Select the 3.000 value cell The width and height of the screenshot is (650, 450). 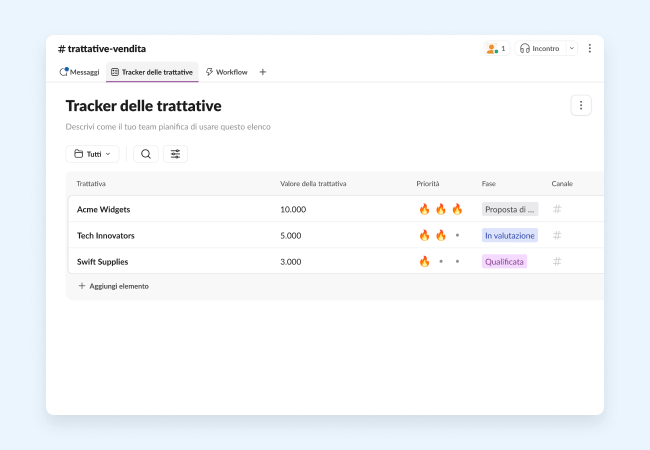[291, 261]
